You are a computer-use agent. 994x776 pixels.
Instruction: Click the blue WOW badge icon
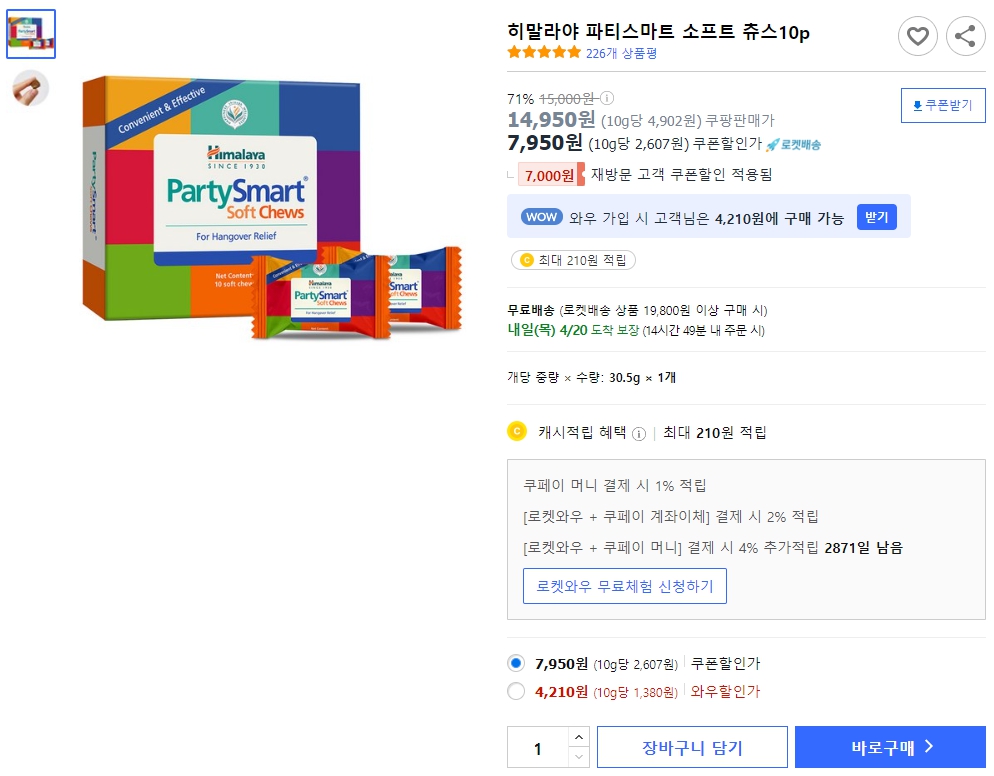pyautogui.click(x=541, y=217)
